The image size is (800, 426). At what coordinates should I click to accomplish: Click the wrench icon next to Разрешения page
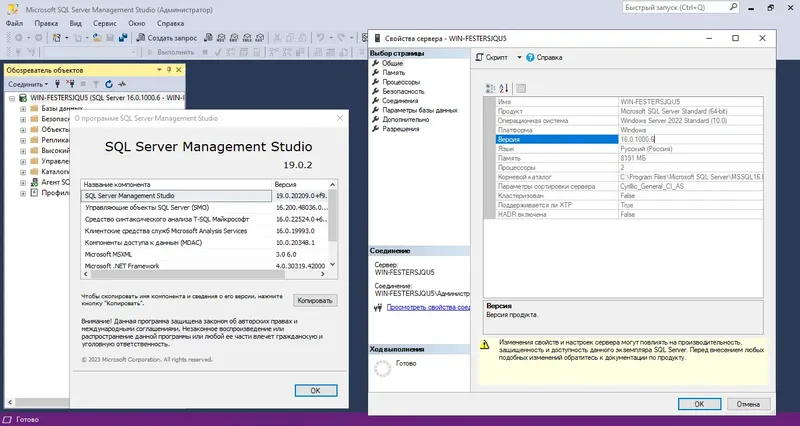[376, 129]
